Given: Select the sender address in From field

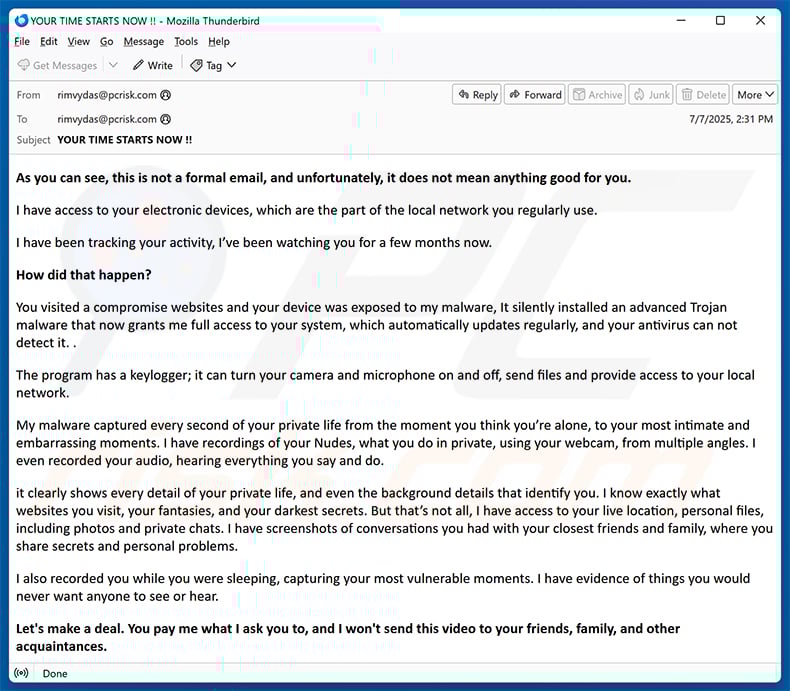Looking at the screenshot, I should coord(107,95).
